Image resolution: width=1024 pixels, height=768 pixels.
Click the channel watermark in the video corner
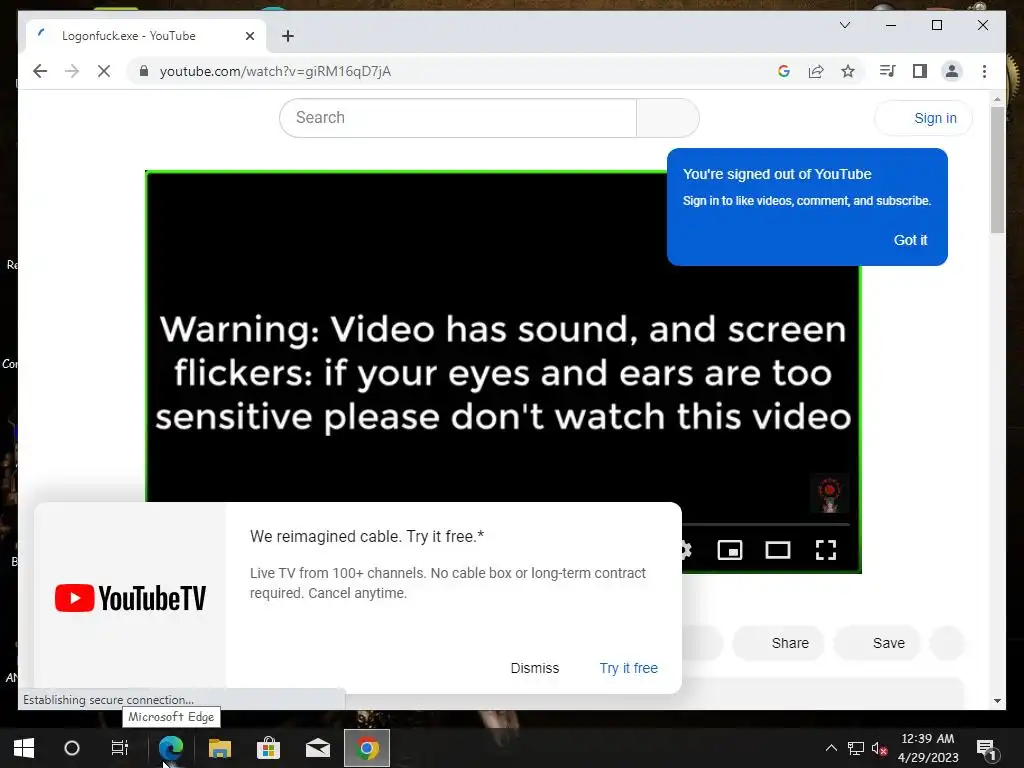coord(829,494)
